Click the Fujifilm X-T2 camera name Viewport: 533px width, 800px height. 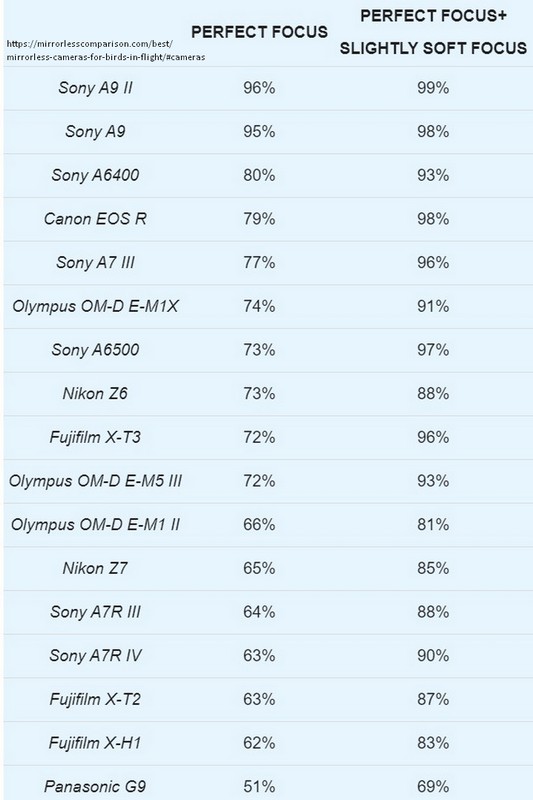[x=95, y=699]
